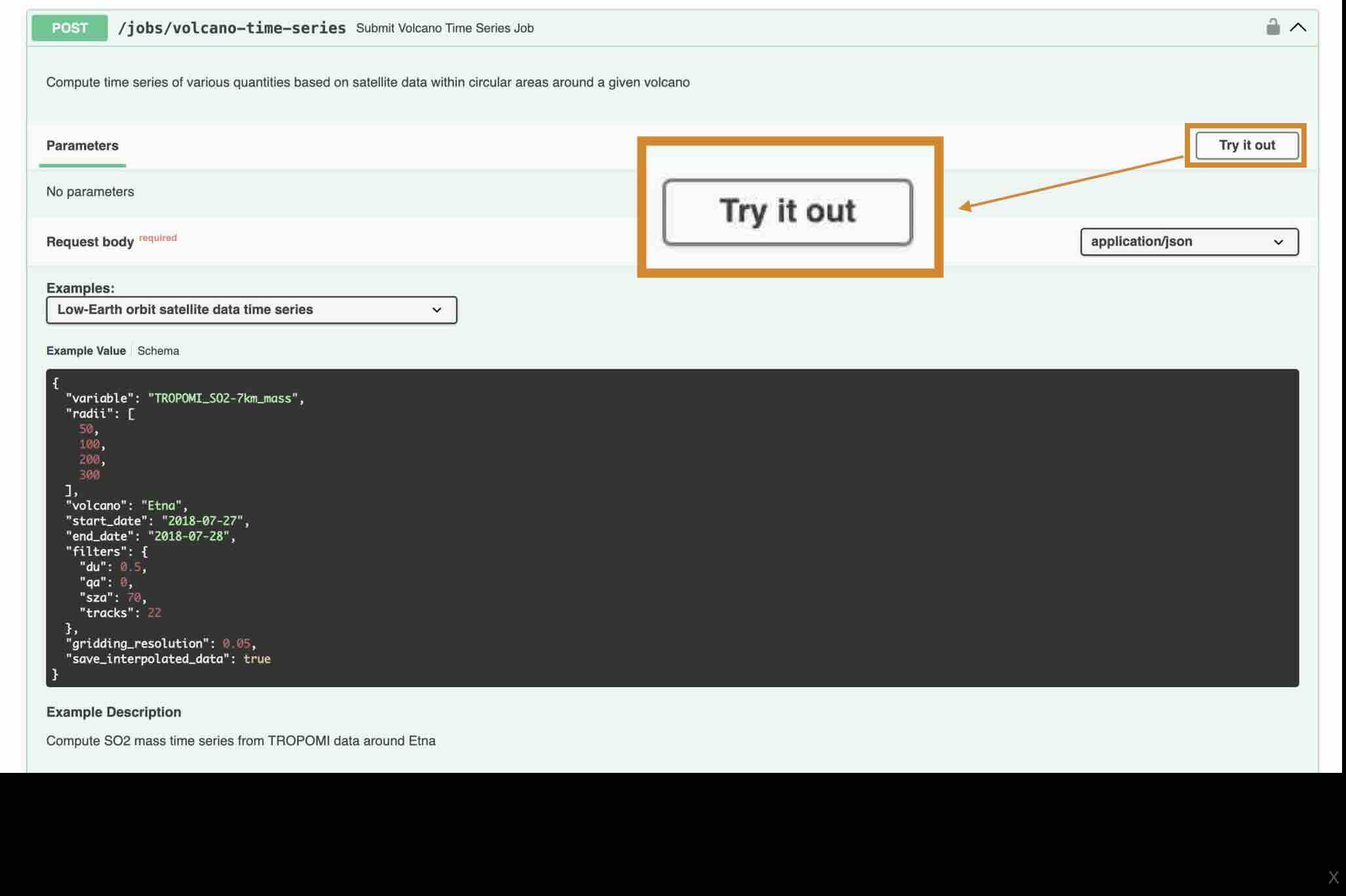Open the application/json content type dropdown
1346x896 pixels.
tap(1189, 242)
